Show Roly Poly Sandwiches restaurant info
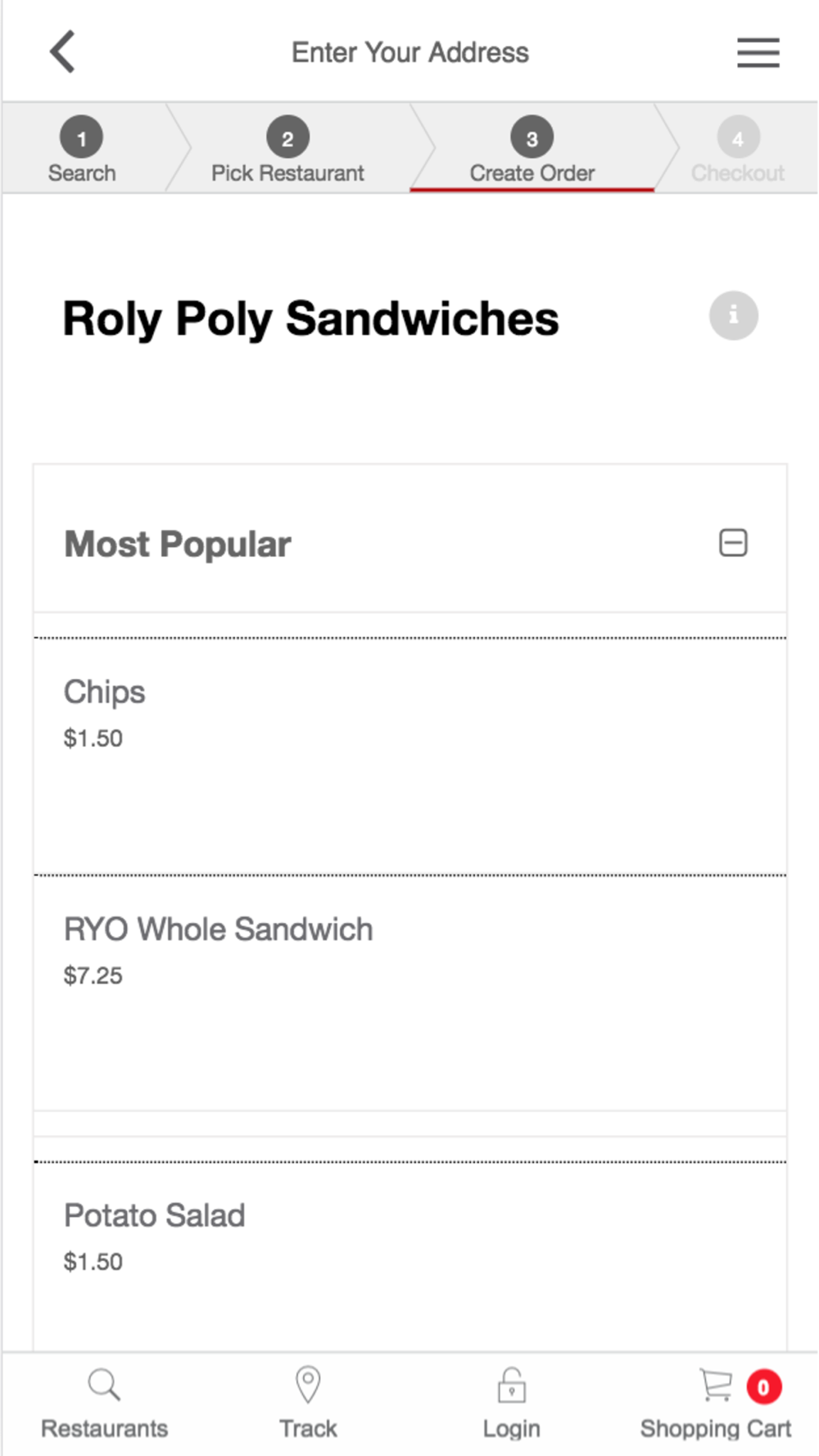The image size is (819, 1456). 733,315
